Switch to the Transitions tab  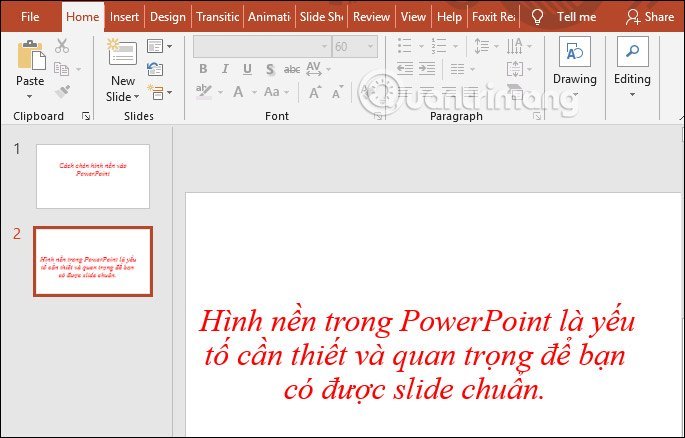pyautogui.click(x=217, y=17)
